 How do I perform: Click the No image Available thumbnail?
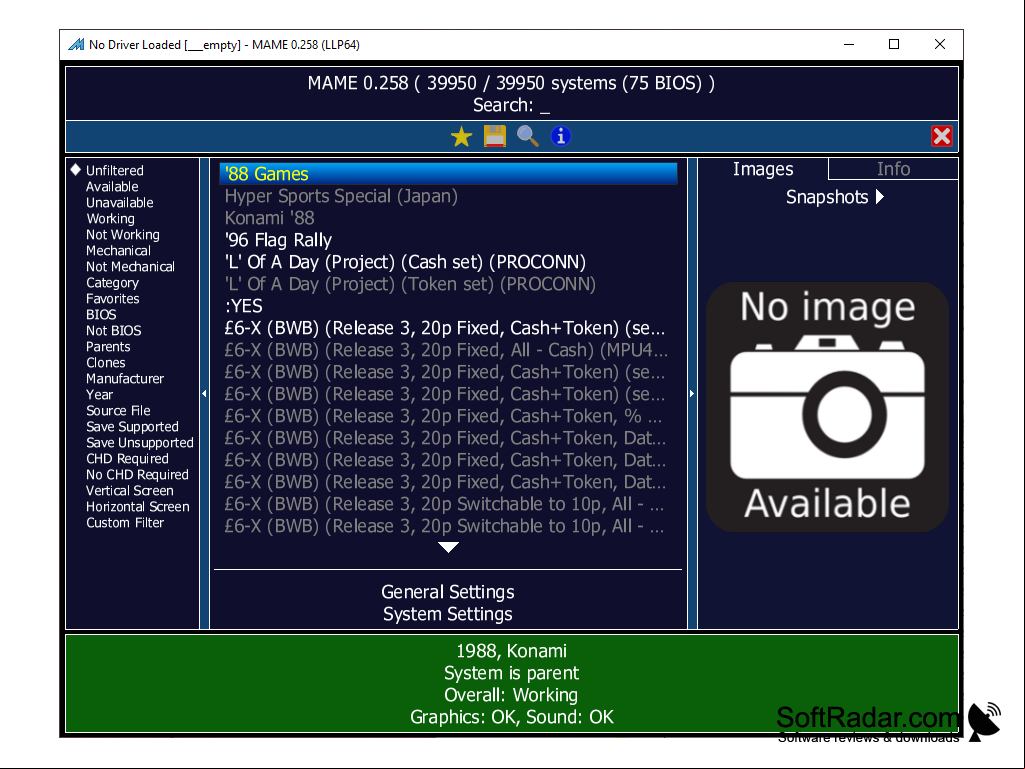click(x=827, y=407)
